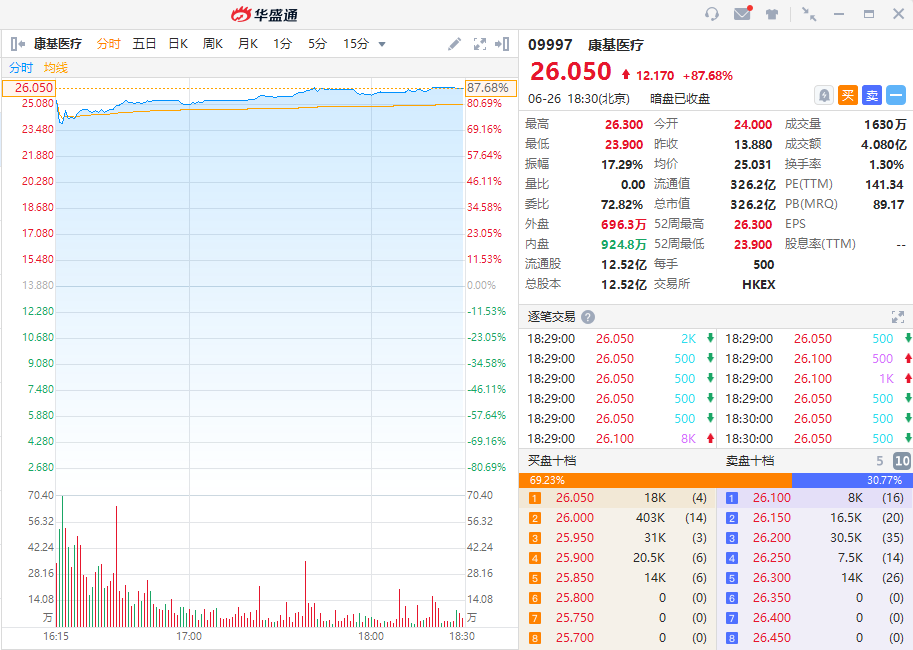The width and height of the screenshot is (913, 650).
Task: Click the 87.68% label on chart axis
Action: (x=491, y=88)
